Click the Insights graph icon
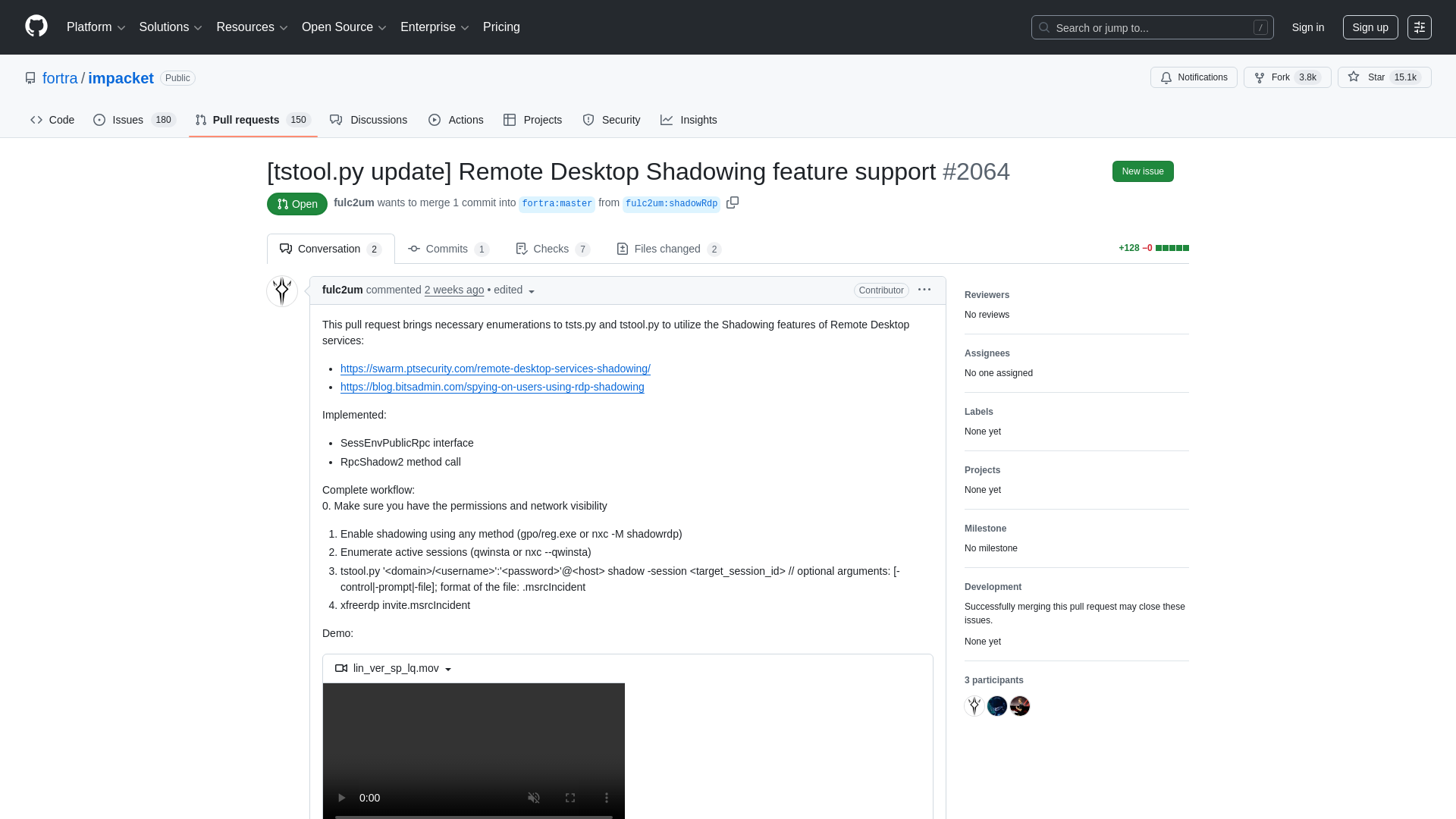1456x819 pixels. (x=667, y=120)
